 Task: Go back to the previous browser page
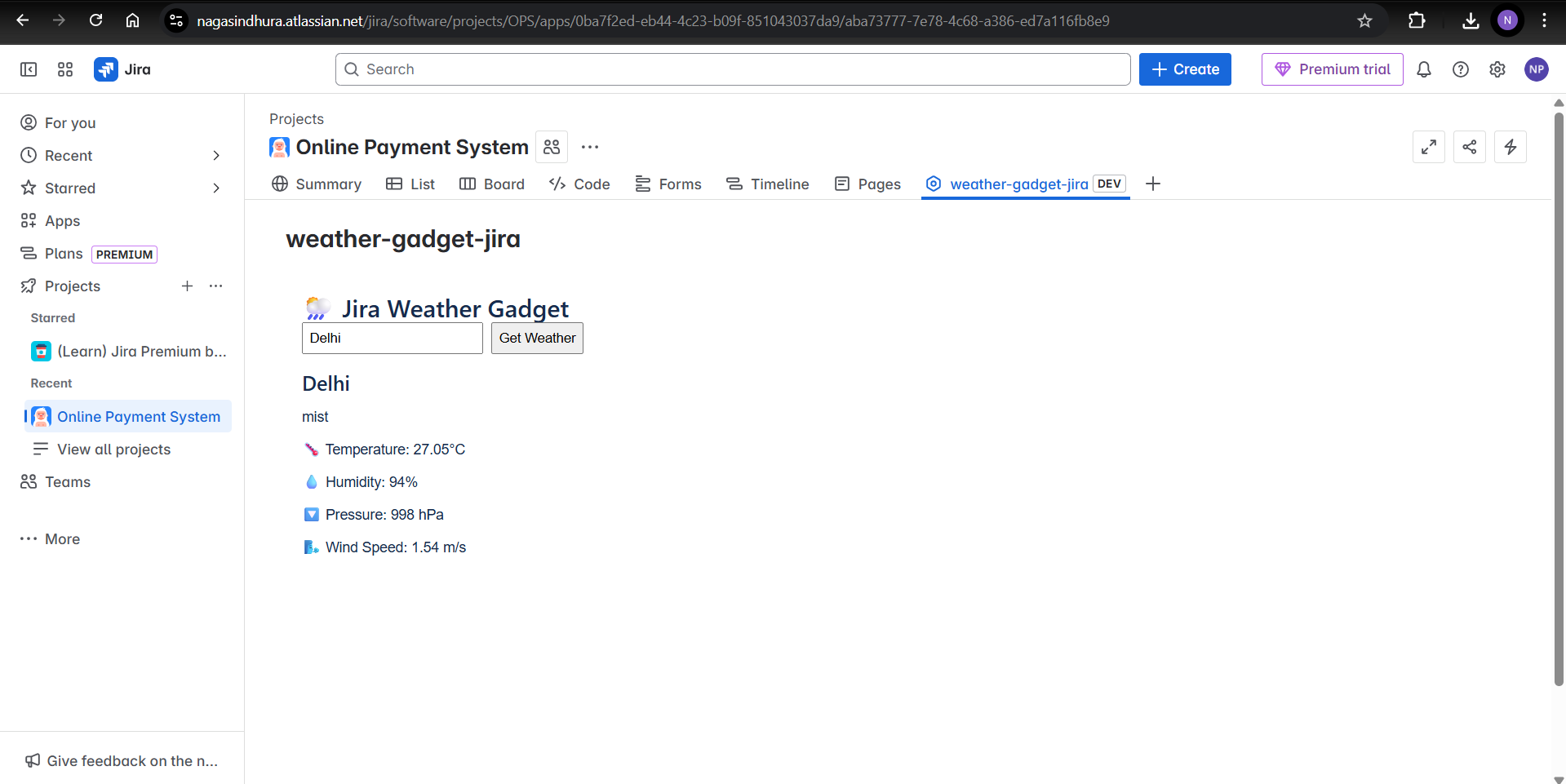click(23, 20)
